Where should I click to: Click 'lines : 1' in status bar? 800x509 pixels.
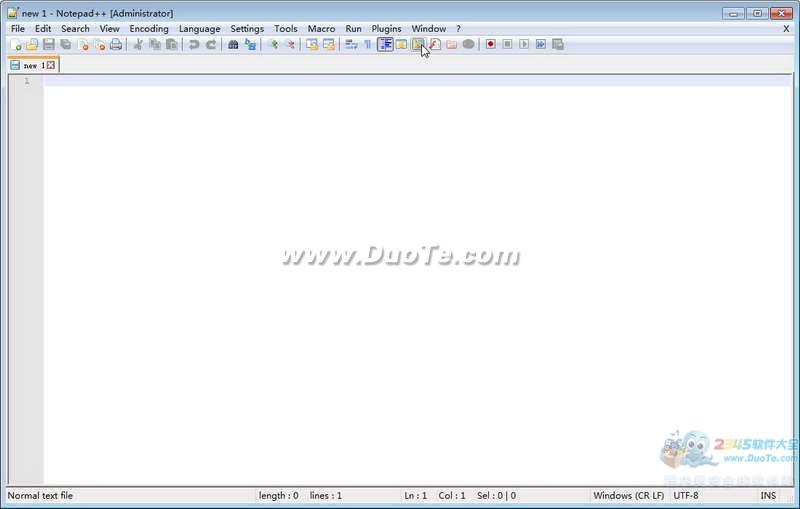click(x=326, y=496)
